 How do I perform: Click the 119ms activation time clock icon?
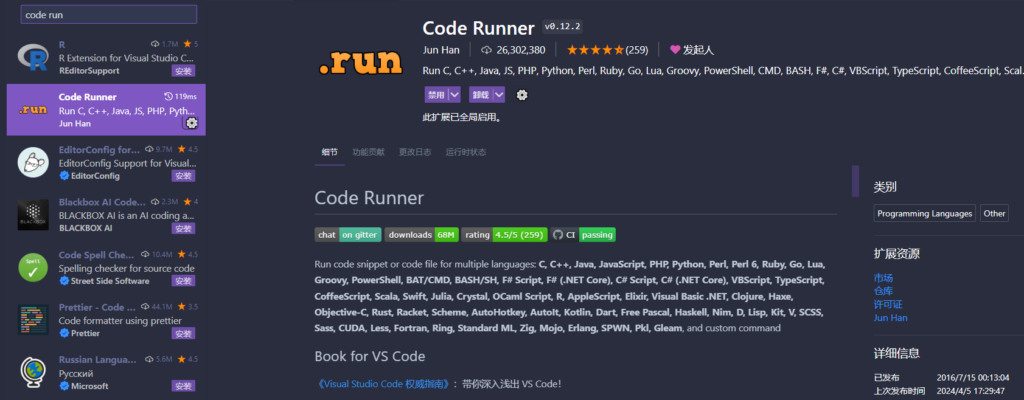click(x=168, y=97)
